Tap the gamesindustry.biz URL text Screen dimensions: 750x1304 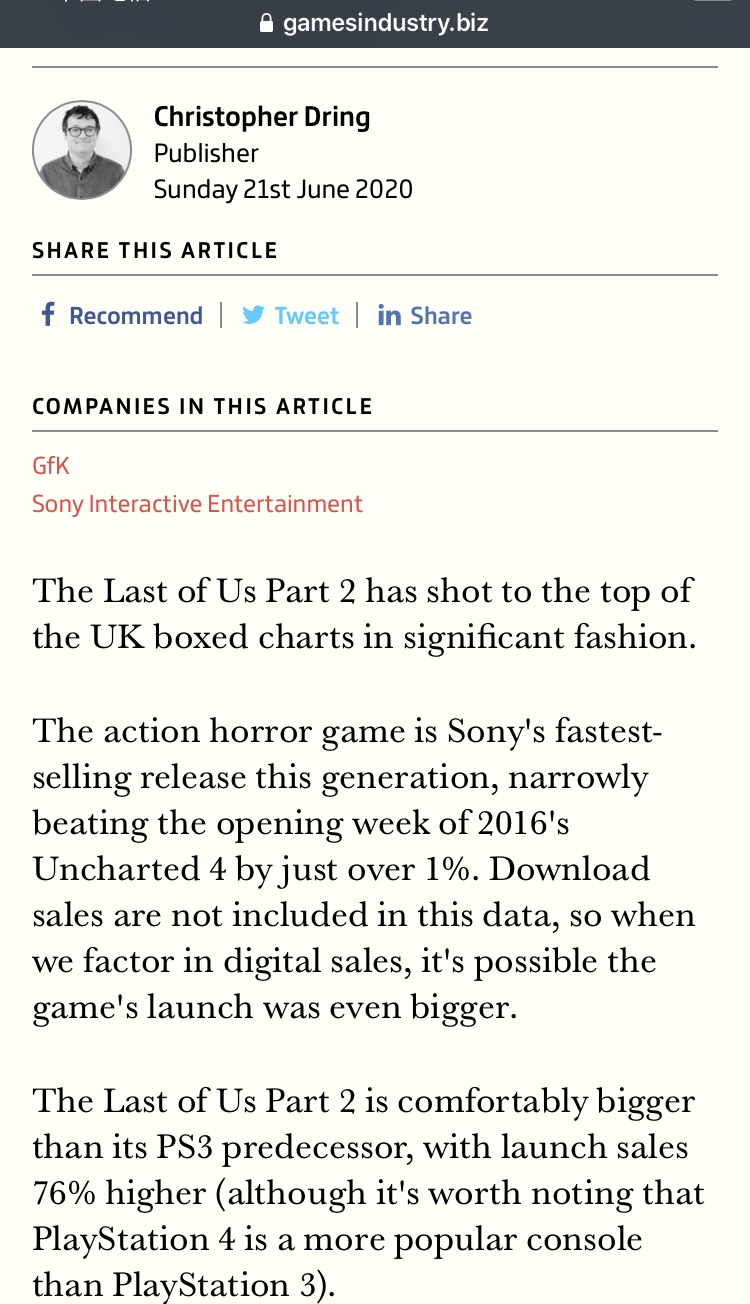click(x=385, y=22)
